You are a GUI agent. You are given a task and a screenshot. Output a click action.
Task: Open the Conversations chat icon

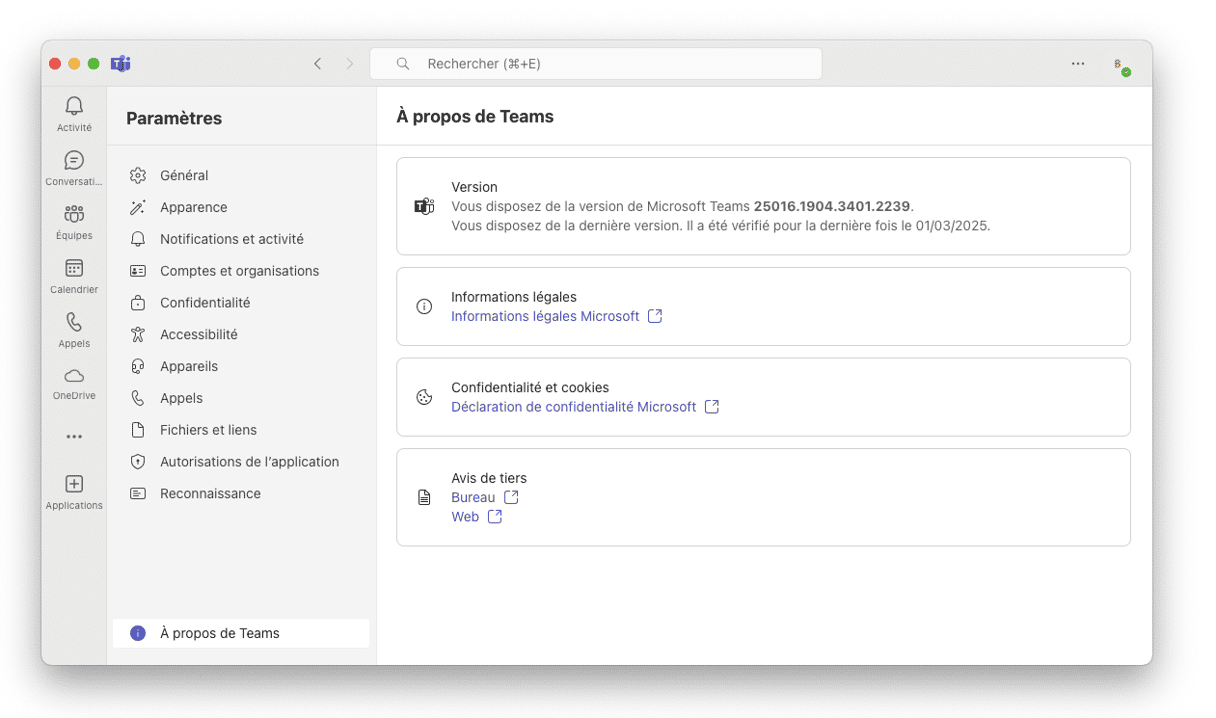click(x=74, y=168)
